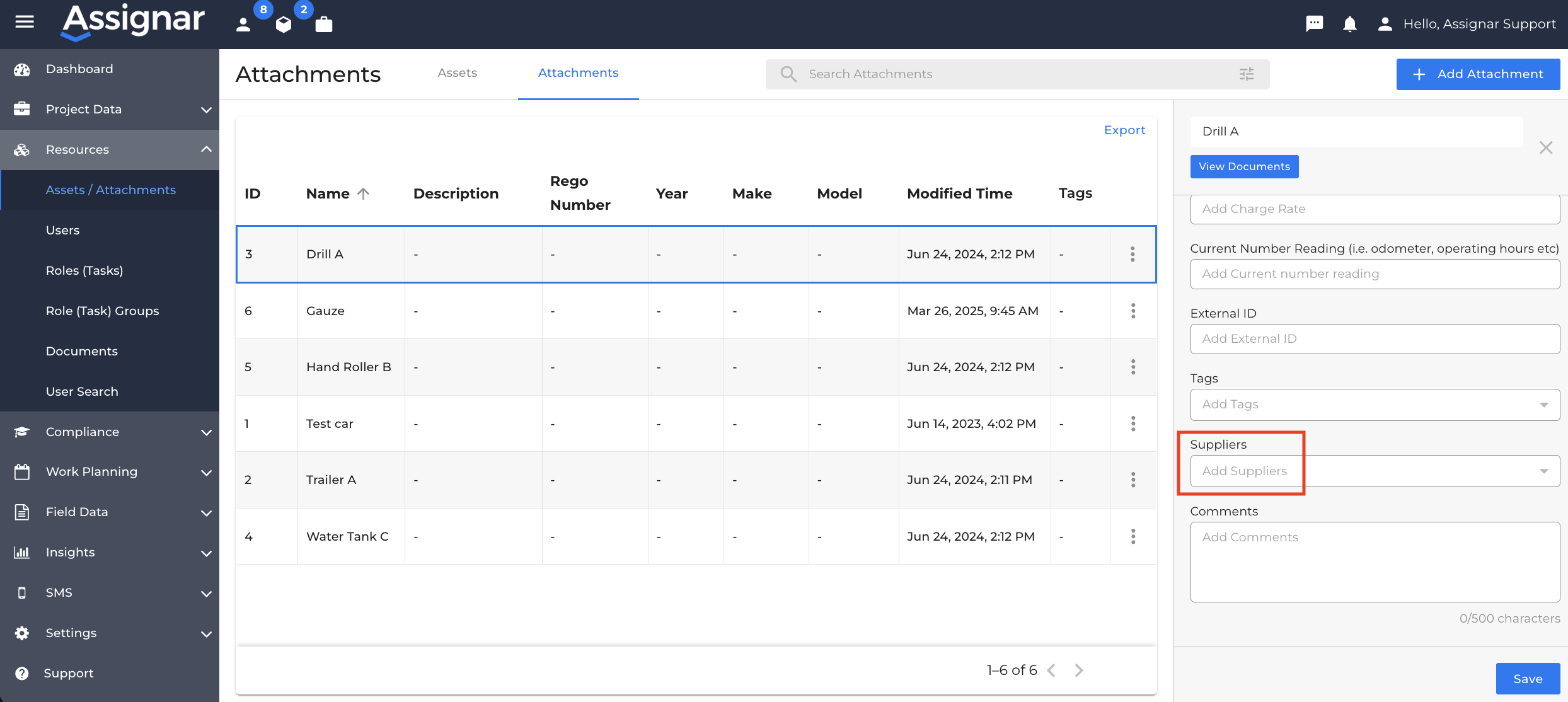
Task: Open the Add Suppliers dropdown
Action: 1375,471
